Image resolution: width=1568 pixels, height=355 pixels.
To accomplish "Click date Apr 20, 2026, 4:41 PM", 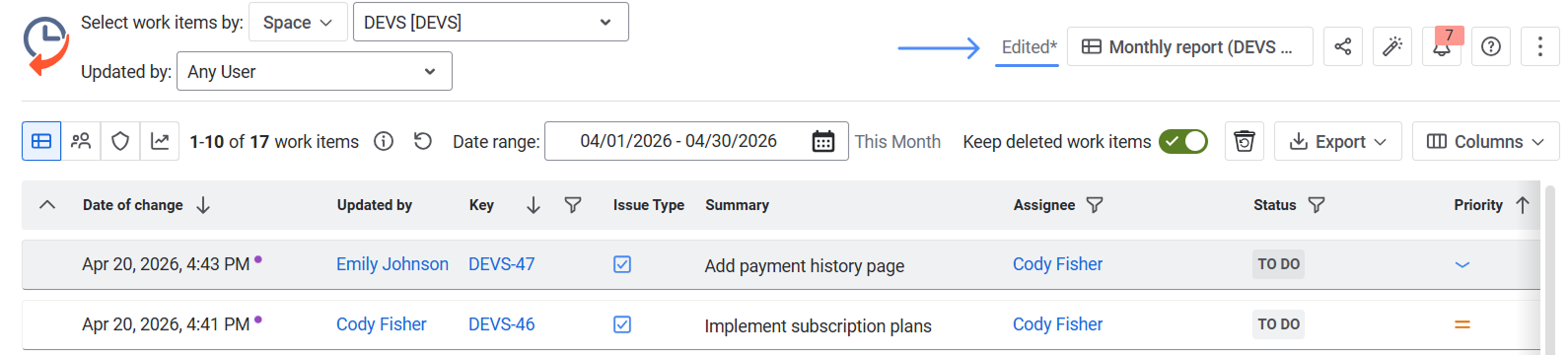I will 166,324.
